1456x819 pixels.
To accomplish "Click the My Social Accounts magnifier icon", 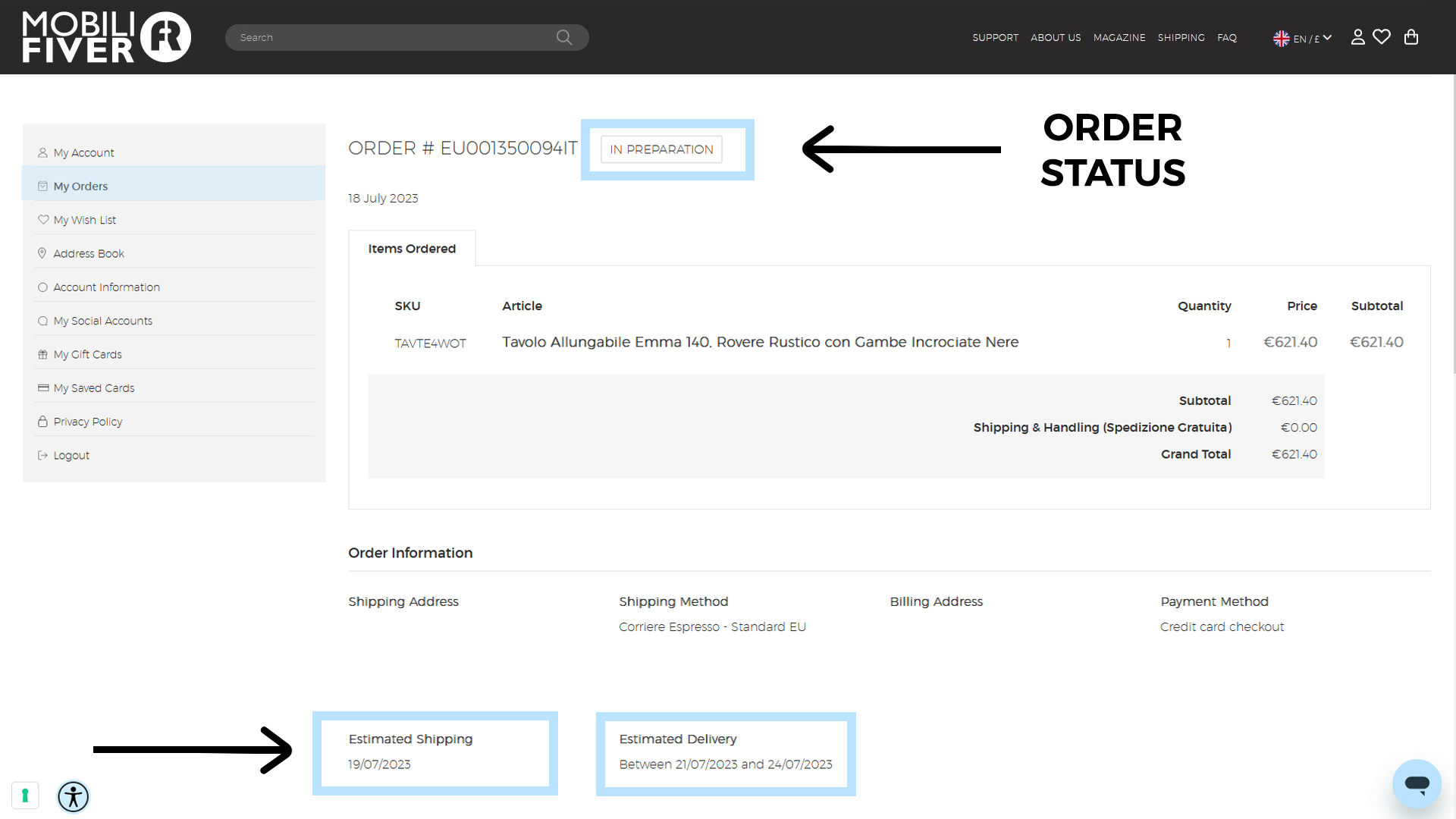I will point(42,320).
